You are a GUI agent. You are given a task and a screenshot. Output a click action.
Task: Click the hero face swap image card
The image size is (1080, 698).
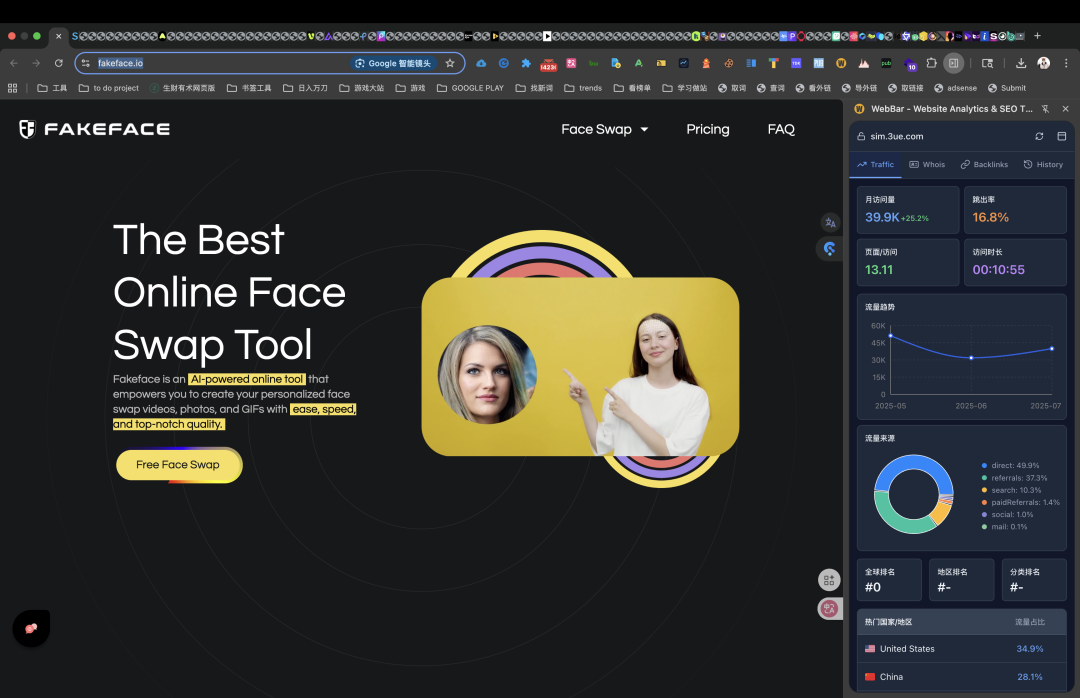pyautogui.click(x=580, y=366)
